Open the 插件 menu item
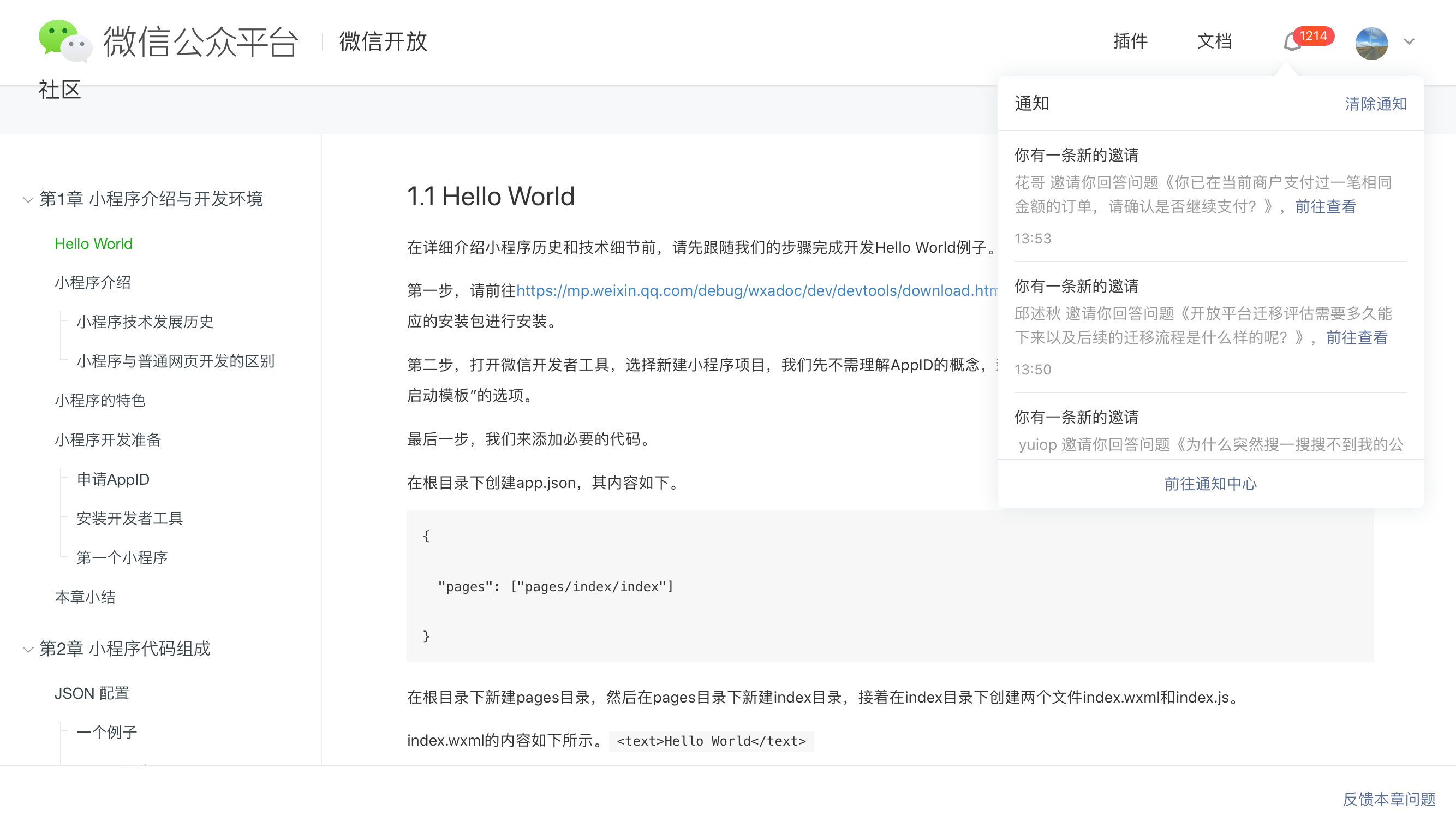The height and width of the screenshot is (821, 1456). tap(1130, 41)
